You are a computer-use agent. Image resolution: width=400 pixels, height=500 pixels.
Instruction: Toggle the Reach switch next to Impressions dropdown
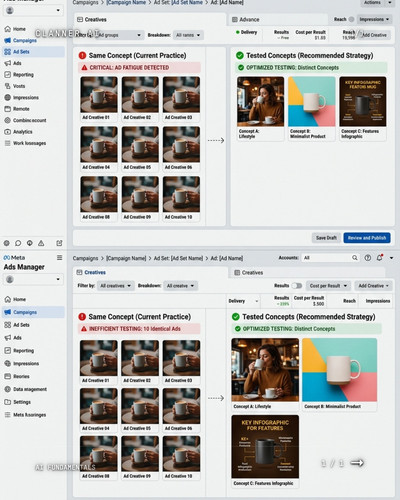click(351, 19)
